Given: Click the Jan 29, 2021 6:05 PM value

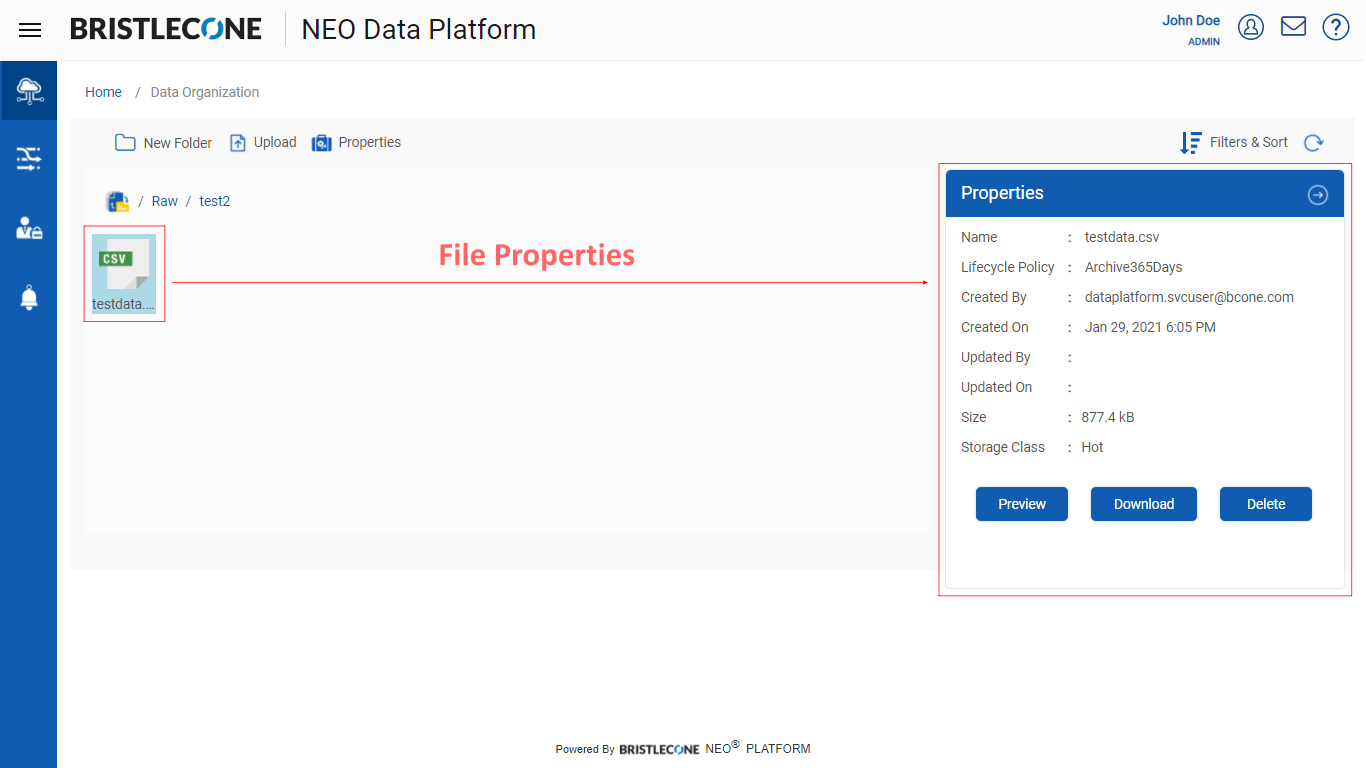Looking at the screenshot, I should pos(1150,327).
